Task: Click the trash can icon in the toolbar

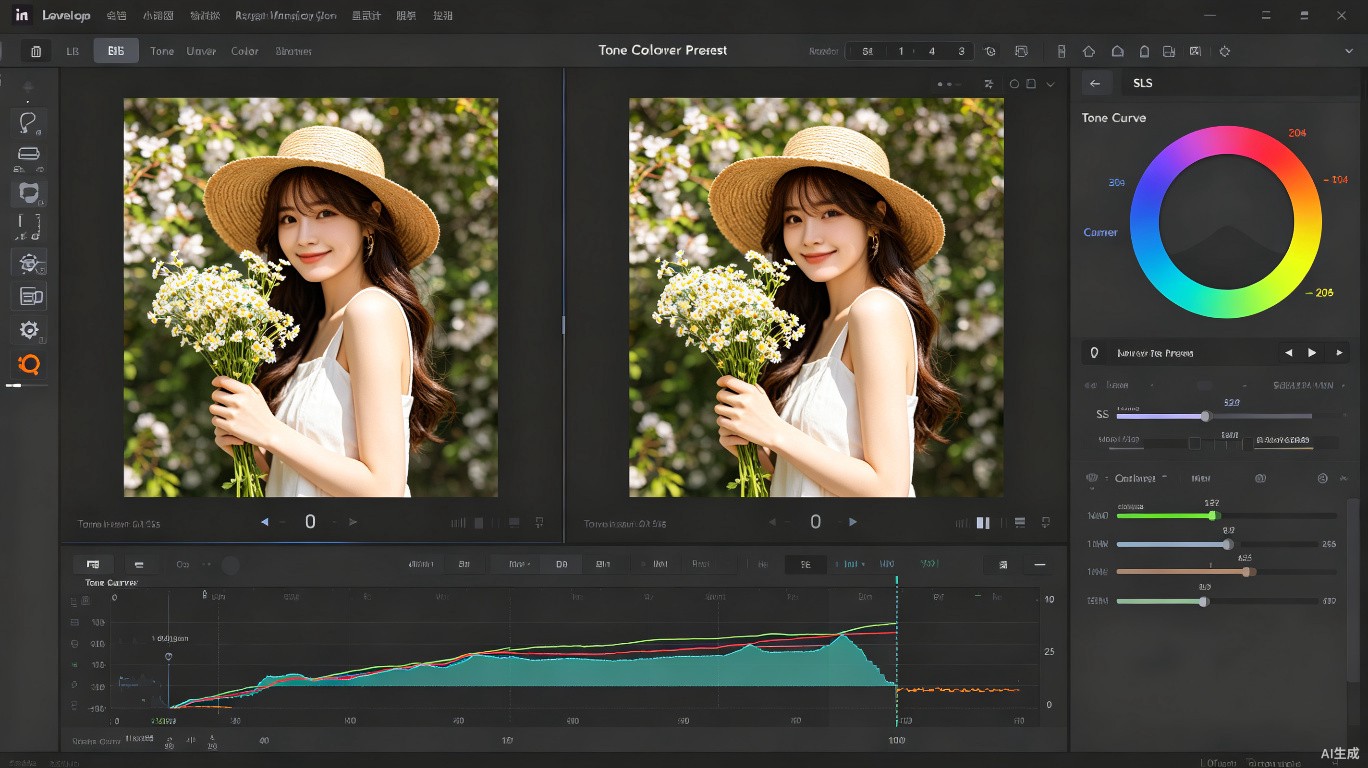Action: click(x=36, y=51)
